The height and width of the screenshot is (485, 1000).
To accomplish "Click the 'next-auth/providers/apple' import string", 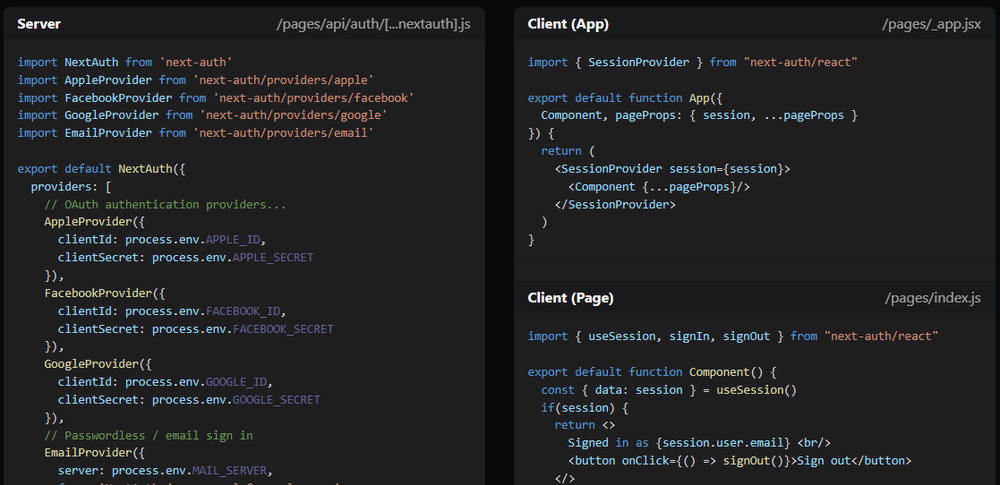I will [x=283, y=80].
